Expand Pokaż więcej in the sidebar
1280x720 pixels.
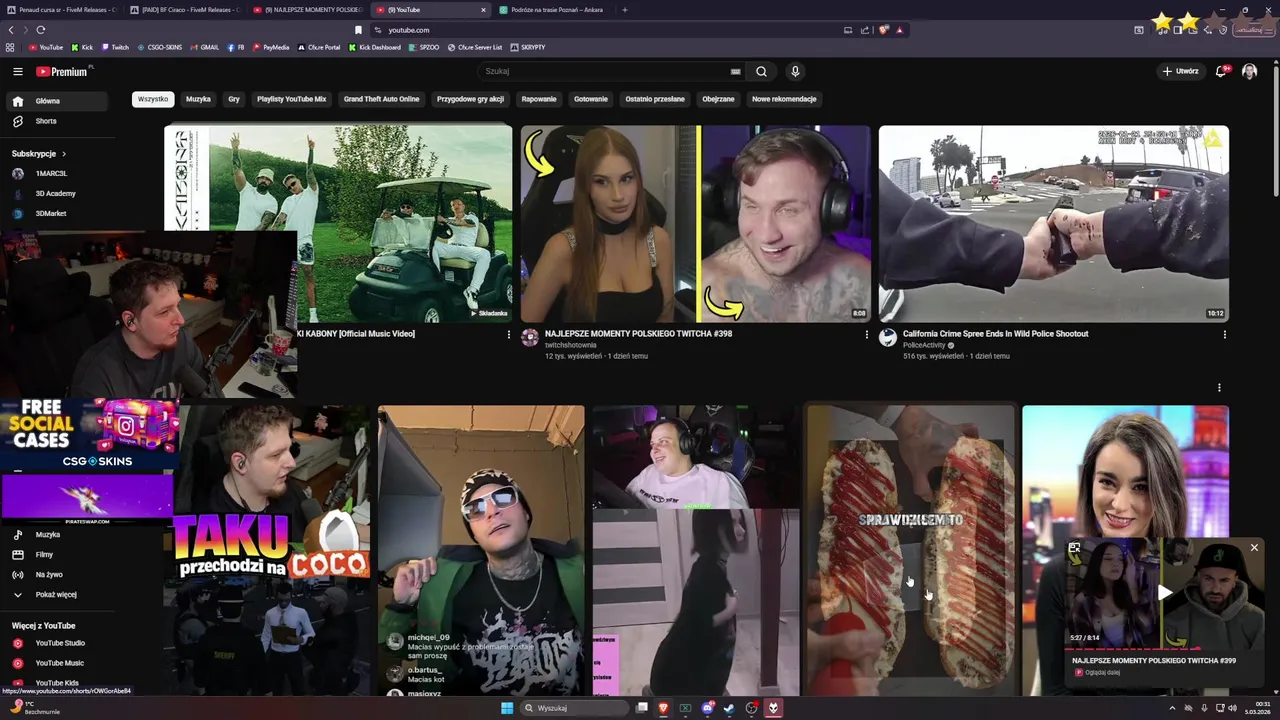point(56,594)
